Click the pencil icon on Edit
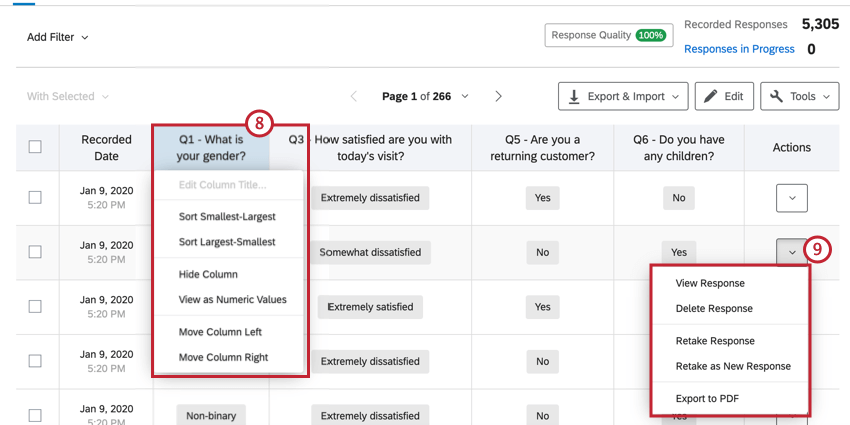The image size is (850, 425). [x=711, y=96]
